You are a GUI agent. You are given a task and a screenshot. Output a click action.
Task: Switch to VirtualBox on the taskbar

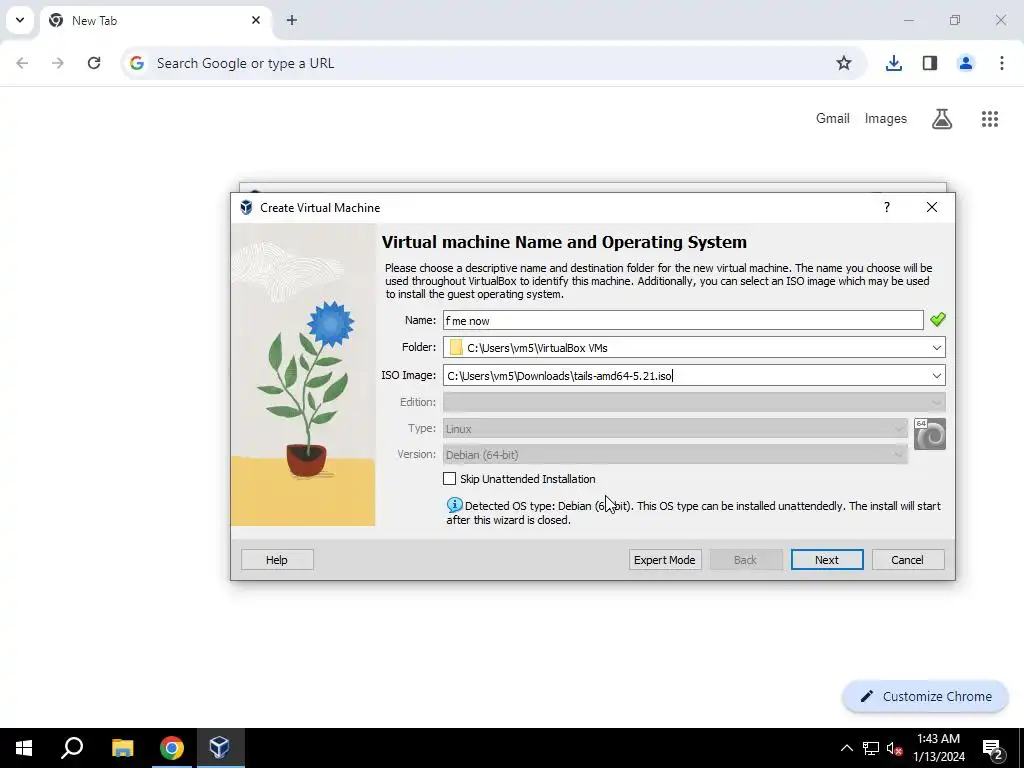pos(220,748)
